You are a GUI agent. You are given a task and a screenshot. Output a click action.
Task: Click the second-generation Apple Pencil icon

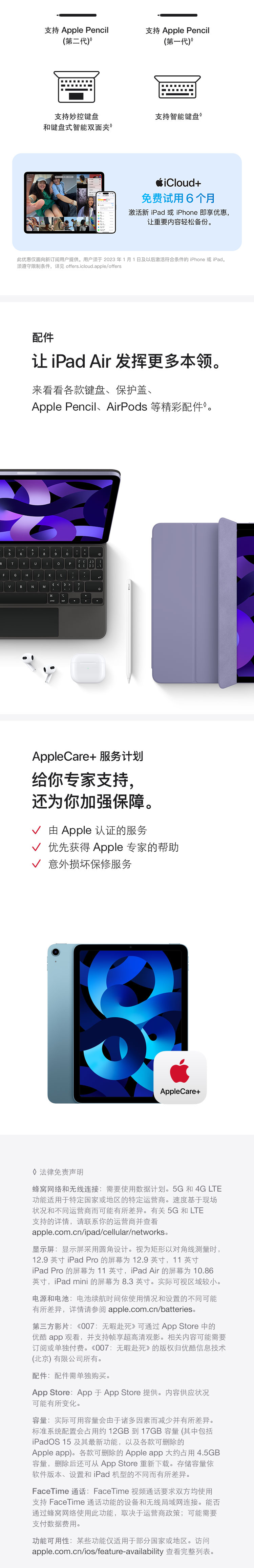pyautogui.click(x=76, y=15)
